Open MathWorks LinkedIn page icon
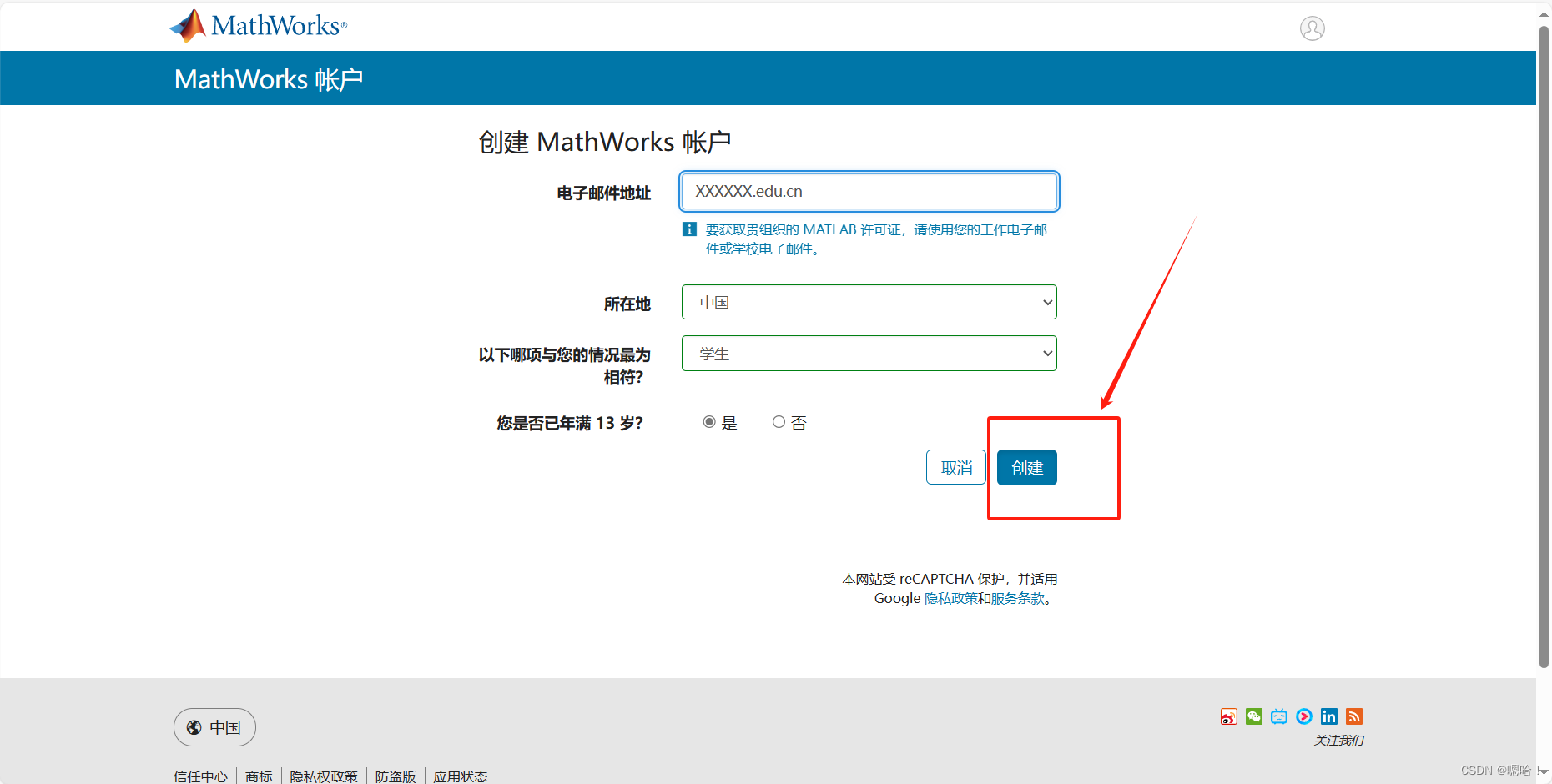The image size is (1552, 784). pos(1328,716)
